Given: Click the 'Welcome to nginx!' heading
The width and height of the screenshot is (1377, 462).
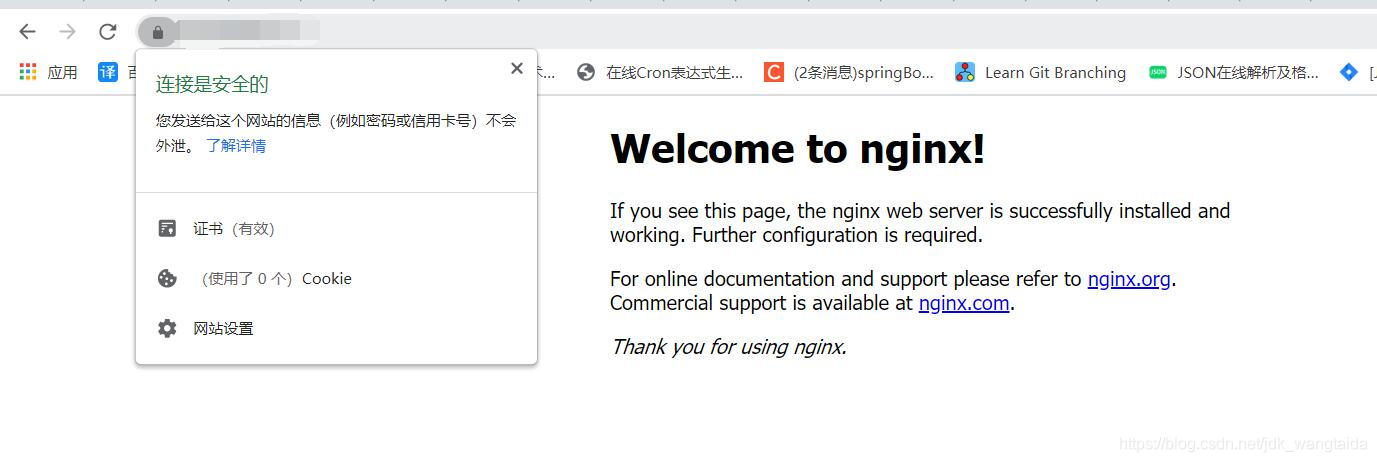Looking at the screenshot, I should pyautogui.click(x=798, y=149).
